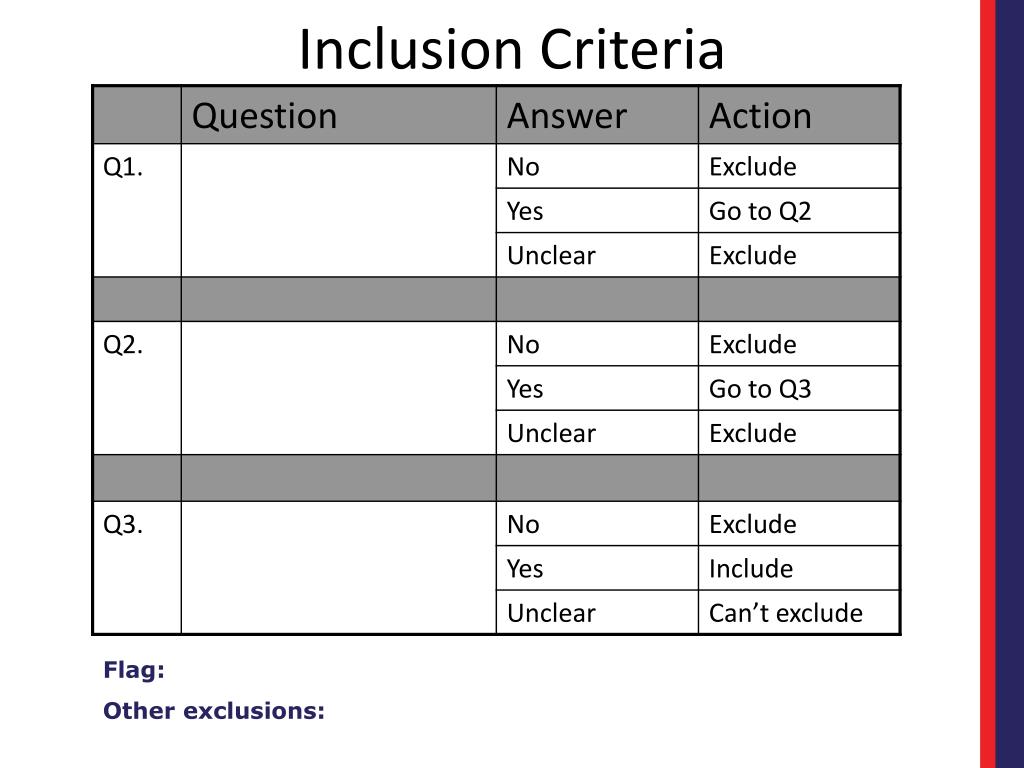Select the 'Go to Q3' action cell
The image size is (1024, 768).
click(x=799, y=389)
